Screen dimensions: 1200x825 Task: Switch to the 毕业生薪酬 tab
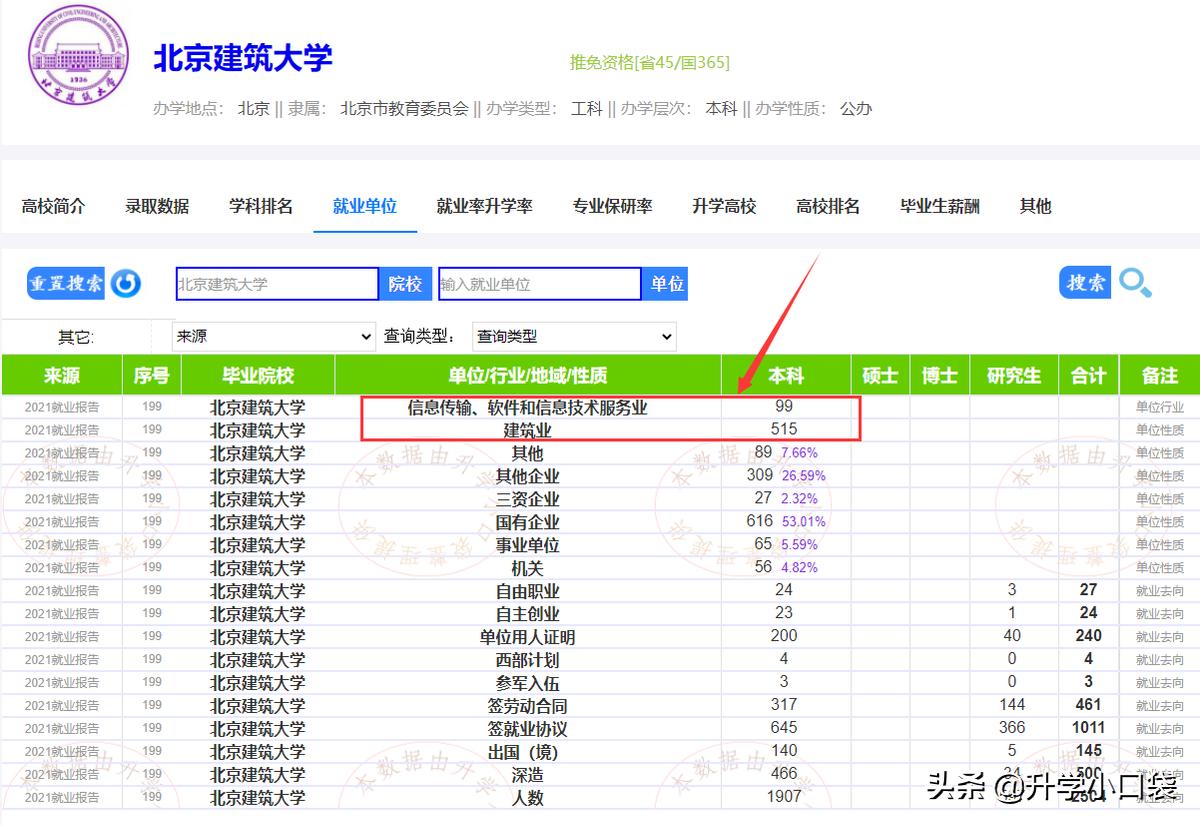click(x=937, y=206)
